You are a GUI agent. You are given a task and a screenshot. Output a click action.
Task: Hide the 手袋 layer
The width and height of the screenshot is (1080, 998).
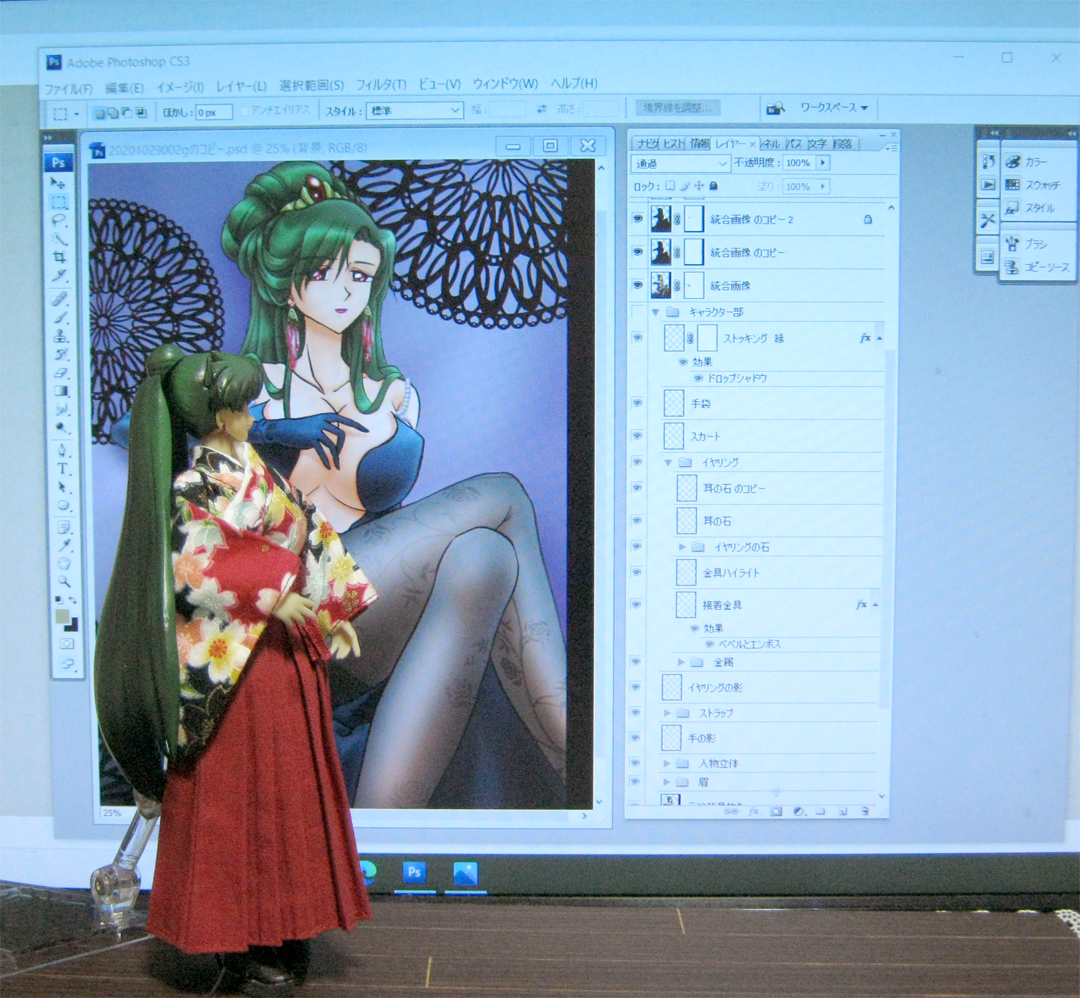637,403
